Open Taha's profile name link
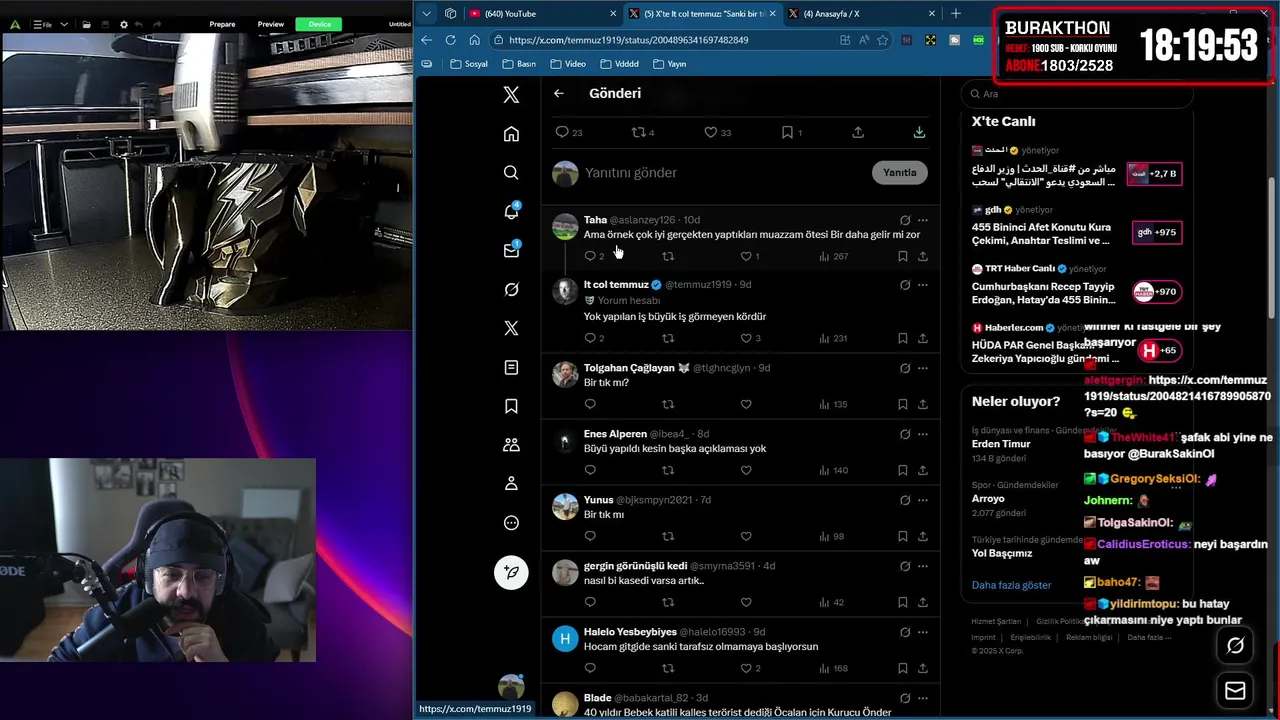1280x720 pixels. pos(595,220)
